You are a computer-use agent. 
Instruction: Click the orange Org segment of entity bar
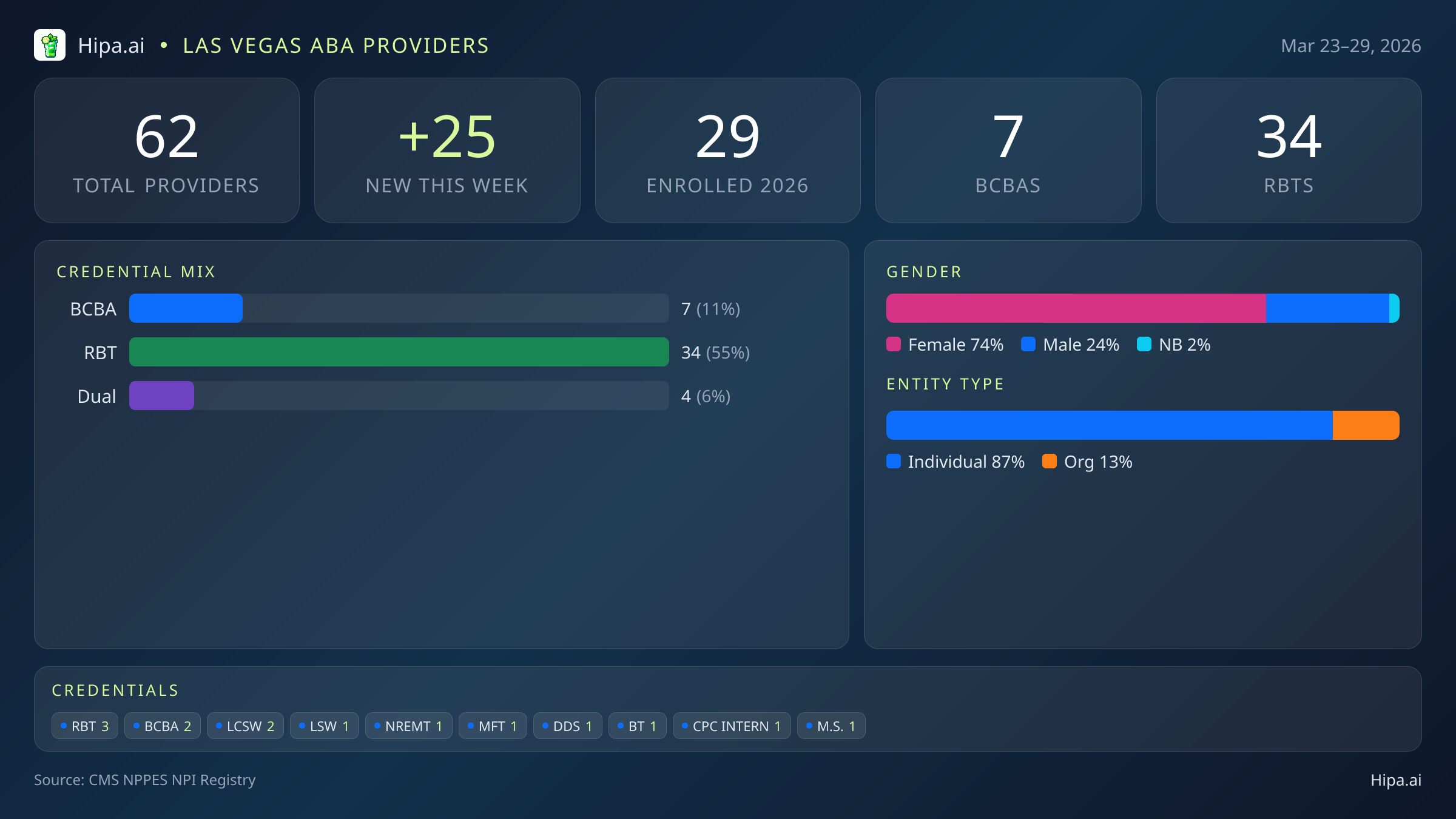(1366, 425)
